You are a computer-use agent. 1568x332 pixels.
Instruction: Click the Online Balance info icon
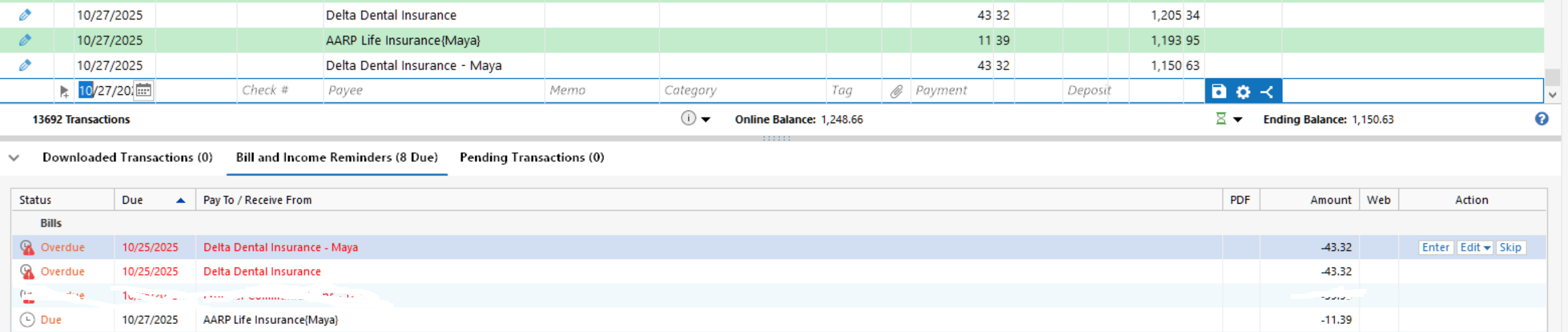[x=688, y=118]
